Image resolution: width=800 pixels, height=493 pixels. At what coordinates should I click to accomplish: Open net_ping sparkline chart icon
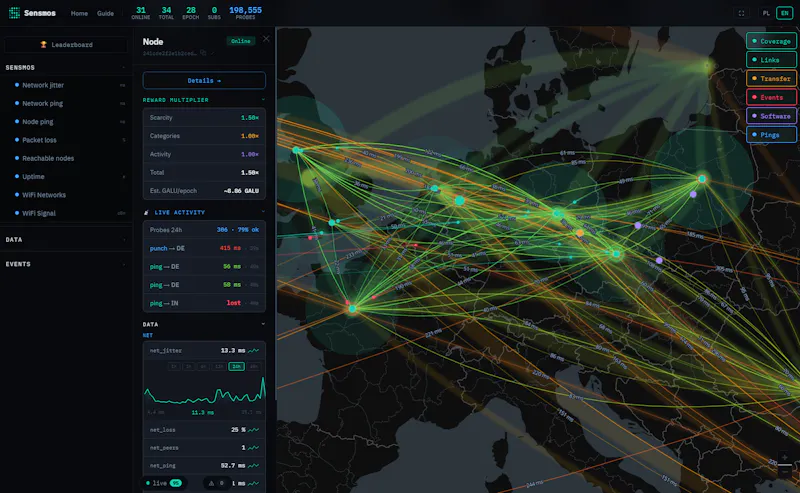click(253, 465)
